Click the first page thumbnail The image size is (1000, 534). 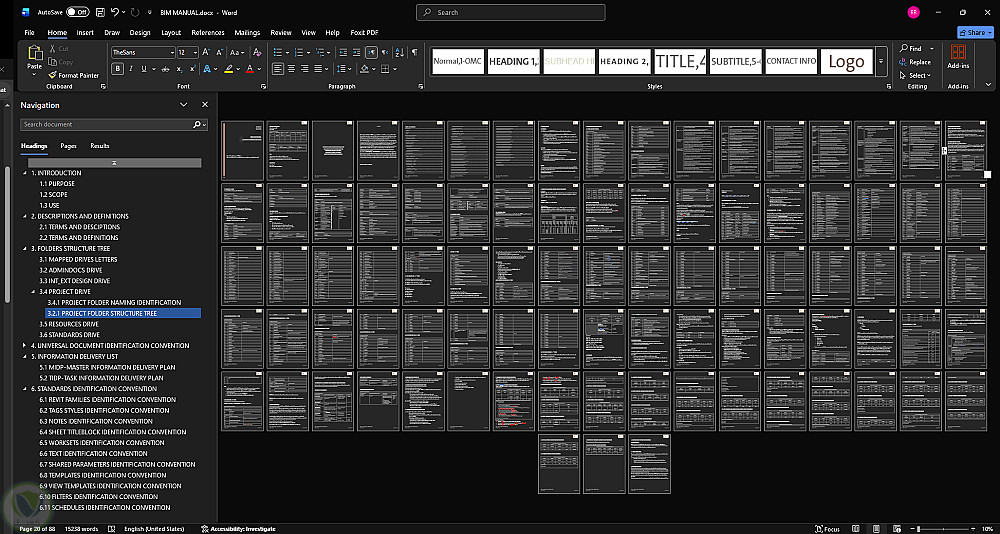point(242,151)
